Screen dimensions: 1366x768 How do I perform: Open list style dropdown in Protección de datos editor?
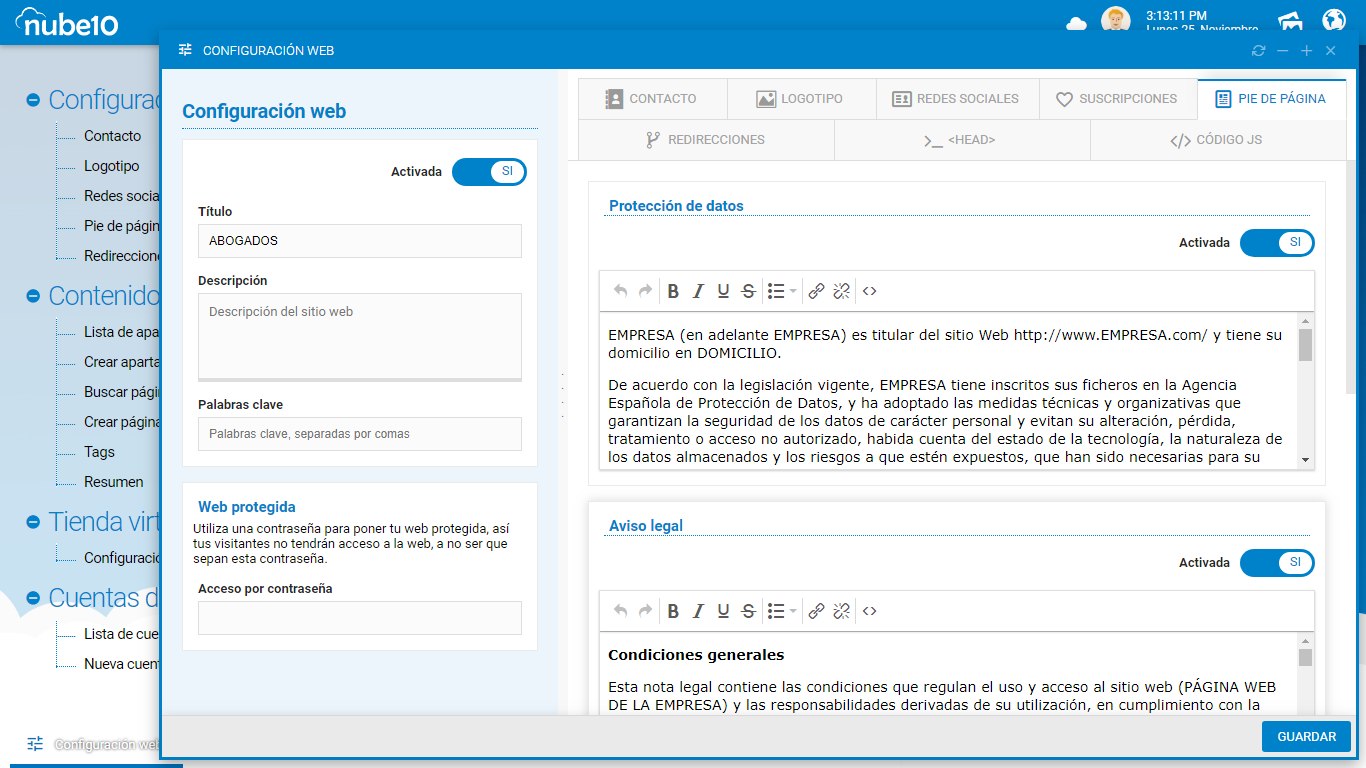[793, 292]
